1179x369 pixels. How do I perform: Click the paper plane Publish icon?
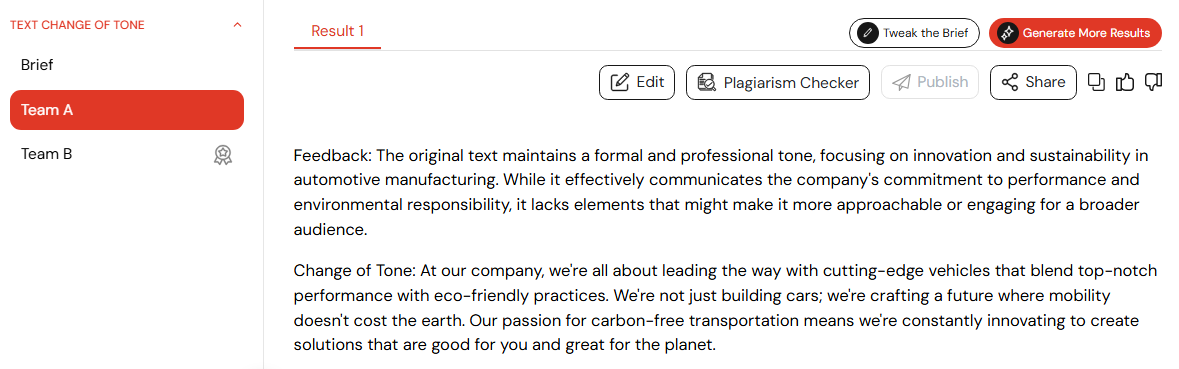(901, 83)
